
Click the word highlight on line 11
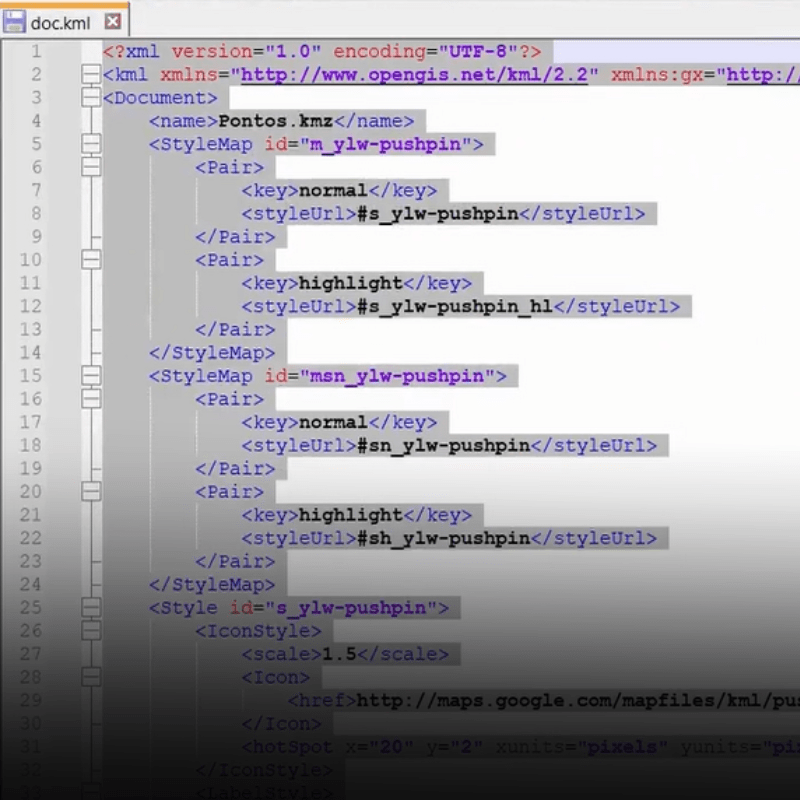tap(351, 283)
